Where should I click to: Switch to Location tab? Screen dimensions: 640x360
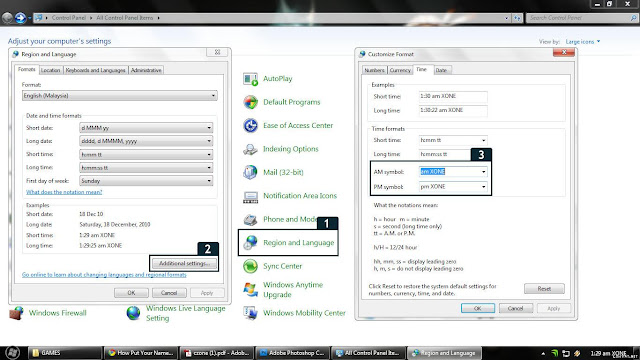coord(51,70)
